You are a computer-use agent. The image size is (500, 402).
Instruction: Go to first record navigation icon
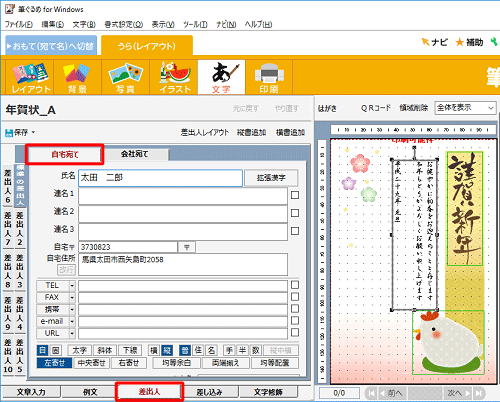click(371, 393)
